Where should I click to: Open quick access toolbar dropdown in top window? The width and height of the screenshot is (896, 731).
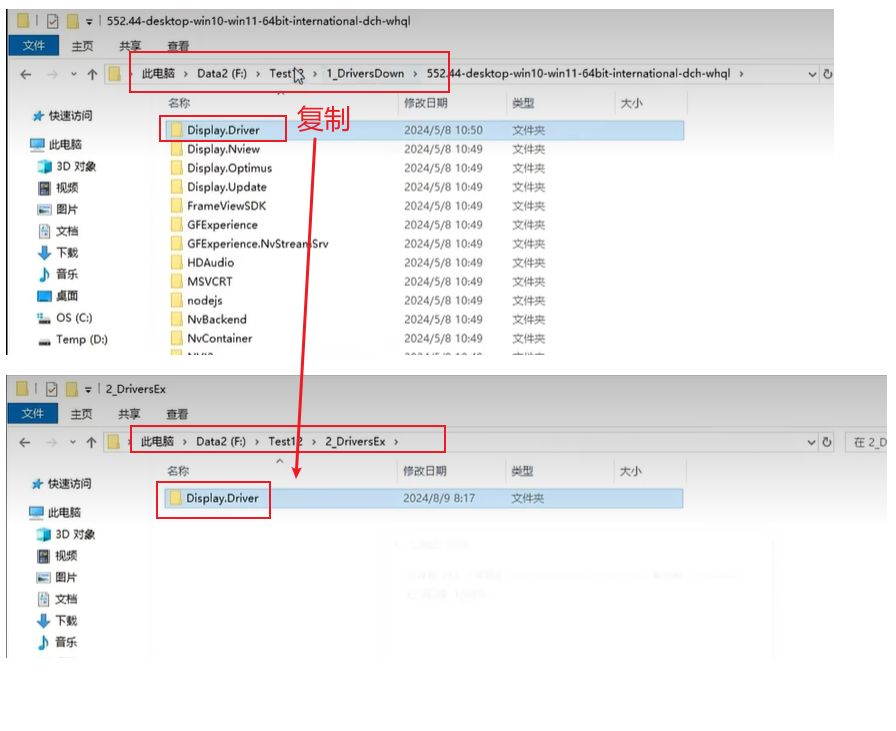click(89, 21)
